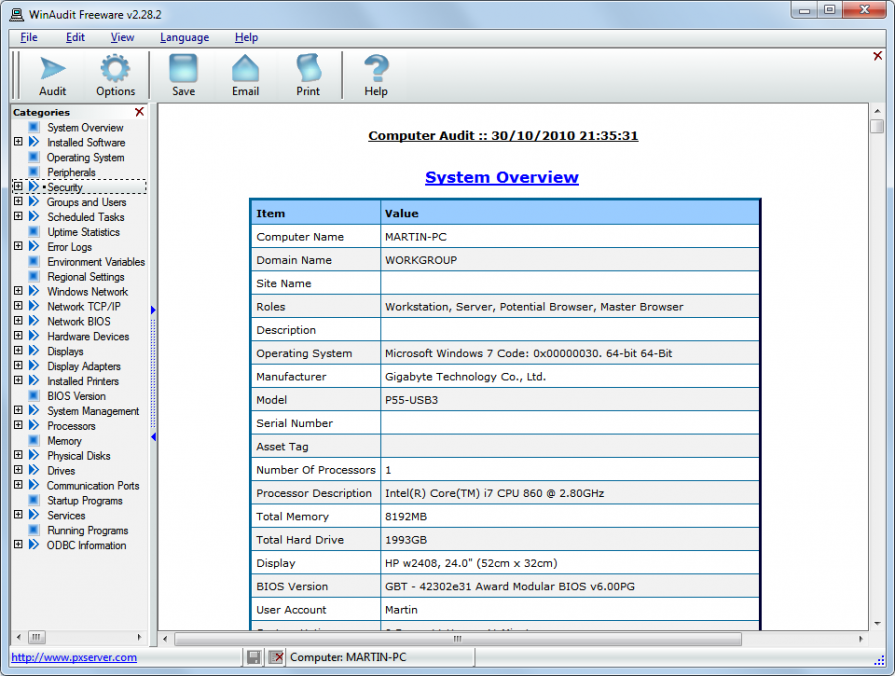
Task: Toggle the blue arrow on report's right edge
Action: 153,311
